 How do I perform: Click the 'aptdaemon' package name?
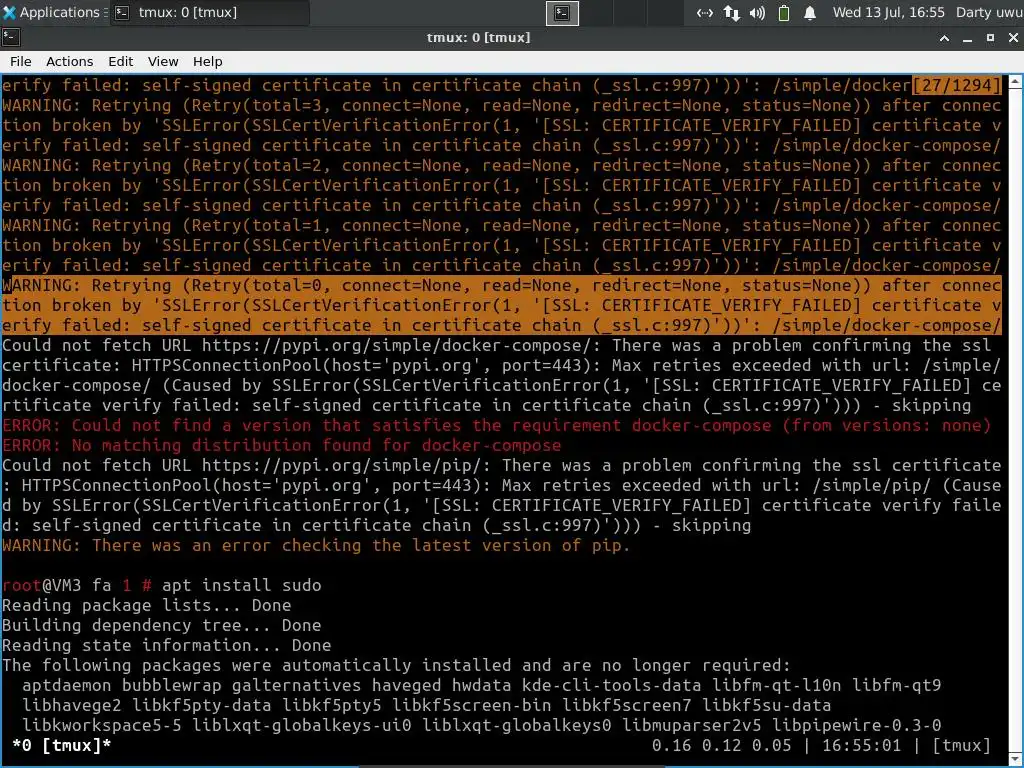pos(67,685)
